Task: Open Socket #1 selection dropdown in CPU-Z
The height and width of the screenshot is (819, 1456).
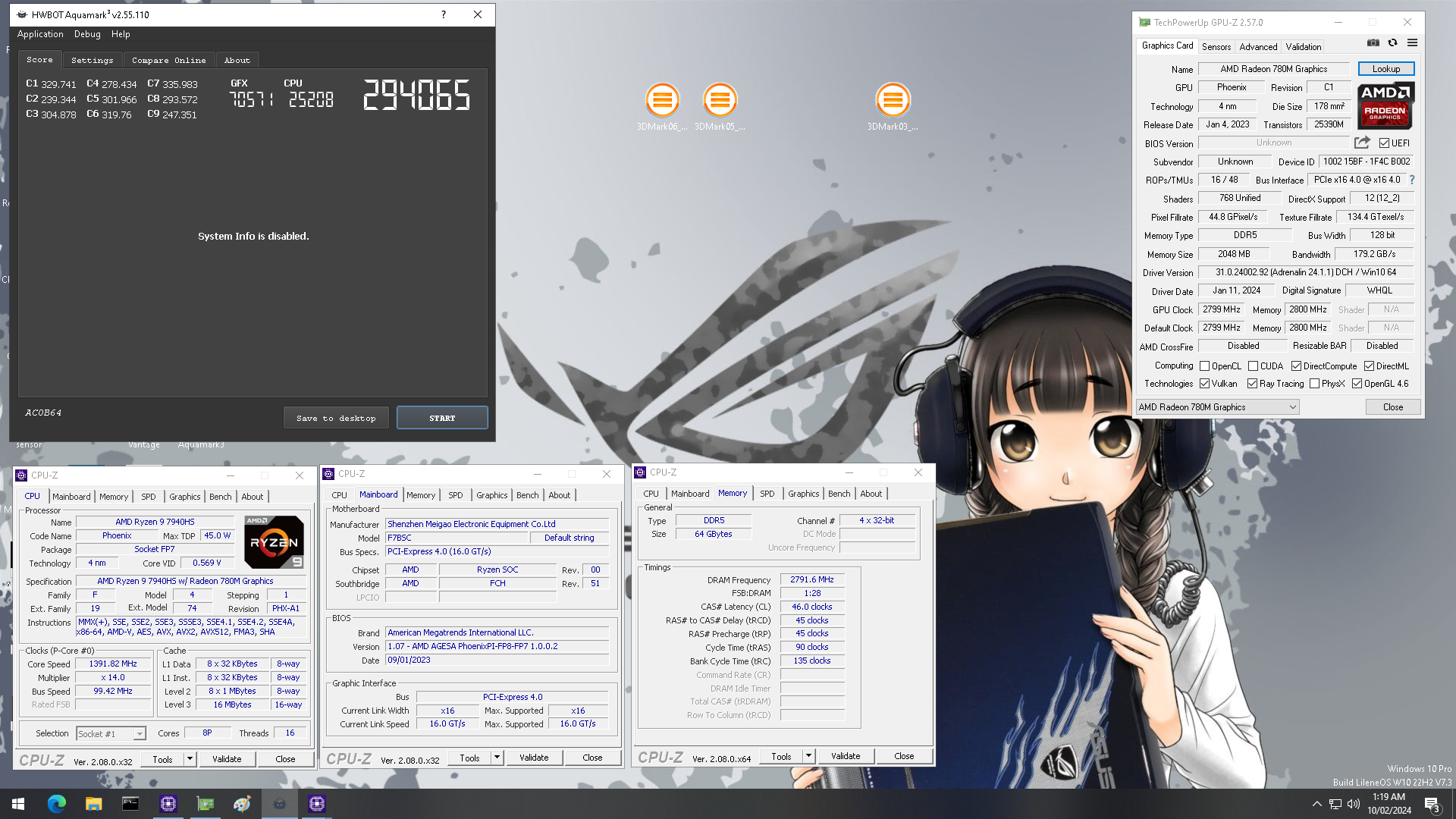Action: [x=111, y=733]
